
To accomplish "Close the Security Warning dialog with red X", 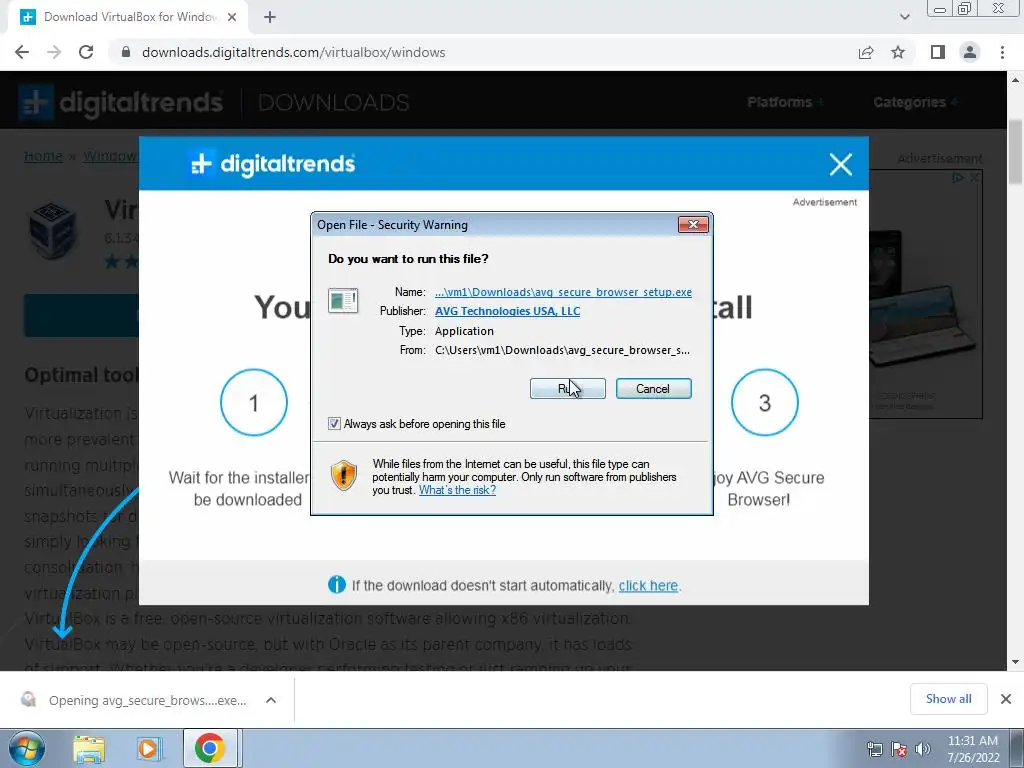I will [x=693, y=225].
